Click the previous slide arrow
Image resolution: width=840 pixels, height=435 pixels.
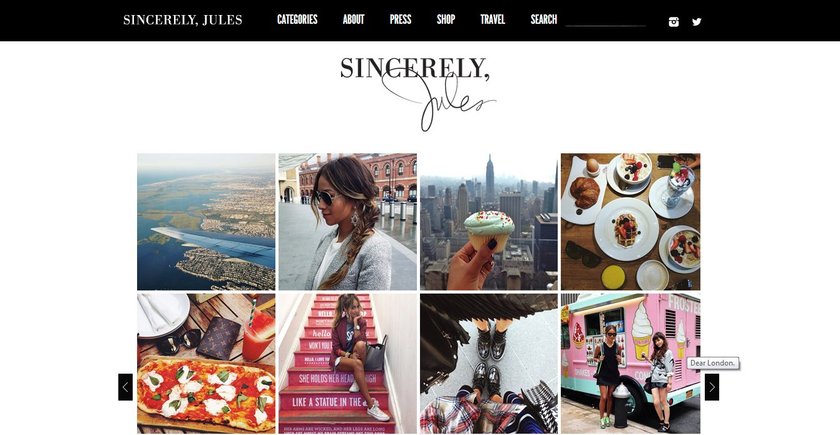click(125, 387)
